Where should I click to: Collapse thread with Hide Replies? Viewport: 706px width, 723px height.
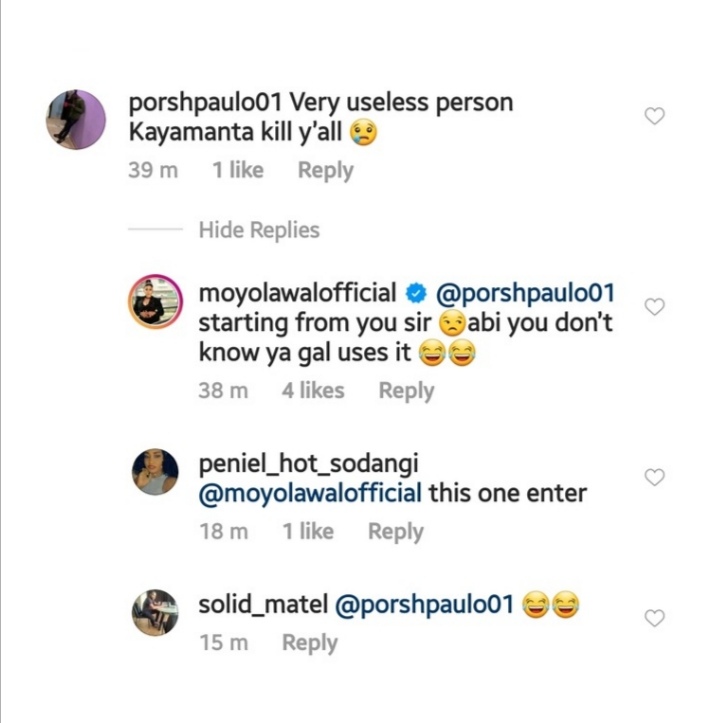(259, 230)
